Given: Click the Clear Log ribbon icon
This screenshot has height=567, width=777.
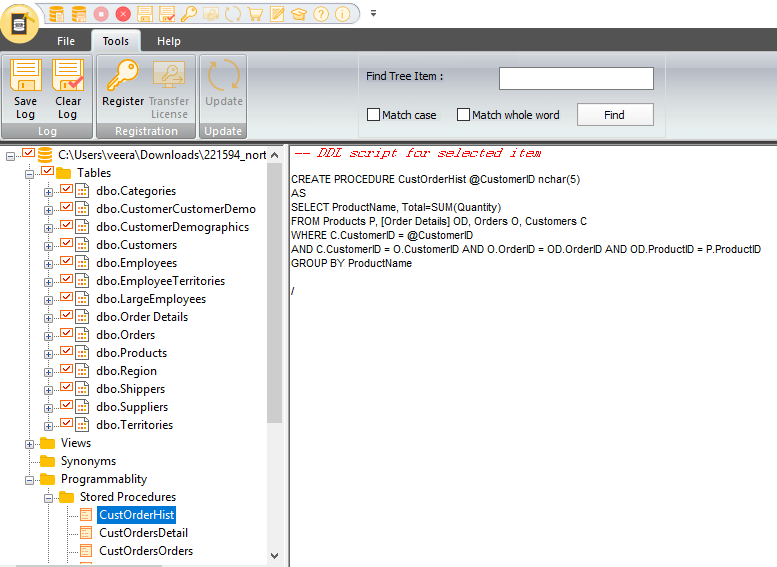Looking at the screenshot, I should (68, 88).
